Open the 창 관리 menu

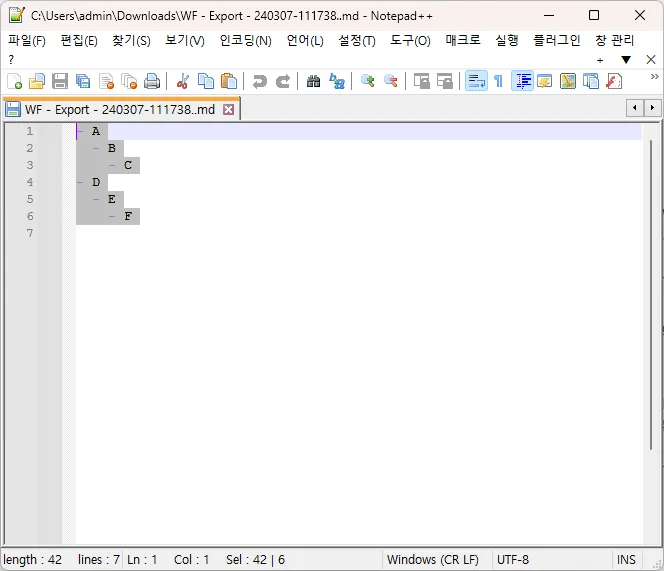tap(614, 41)
